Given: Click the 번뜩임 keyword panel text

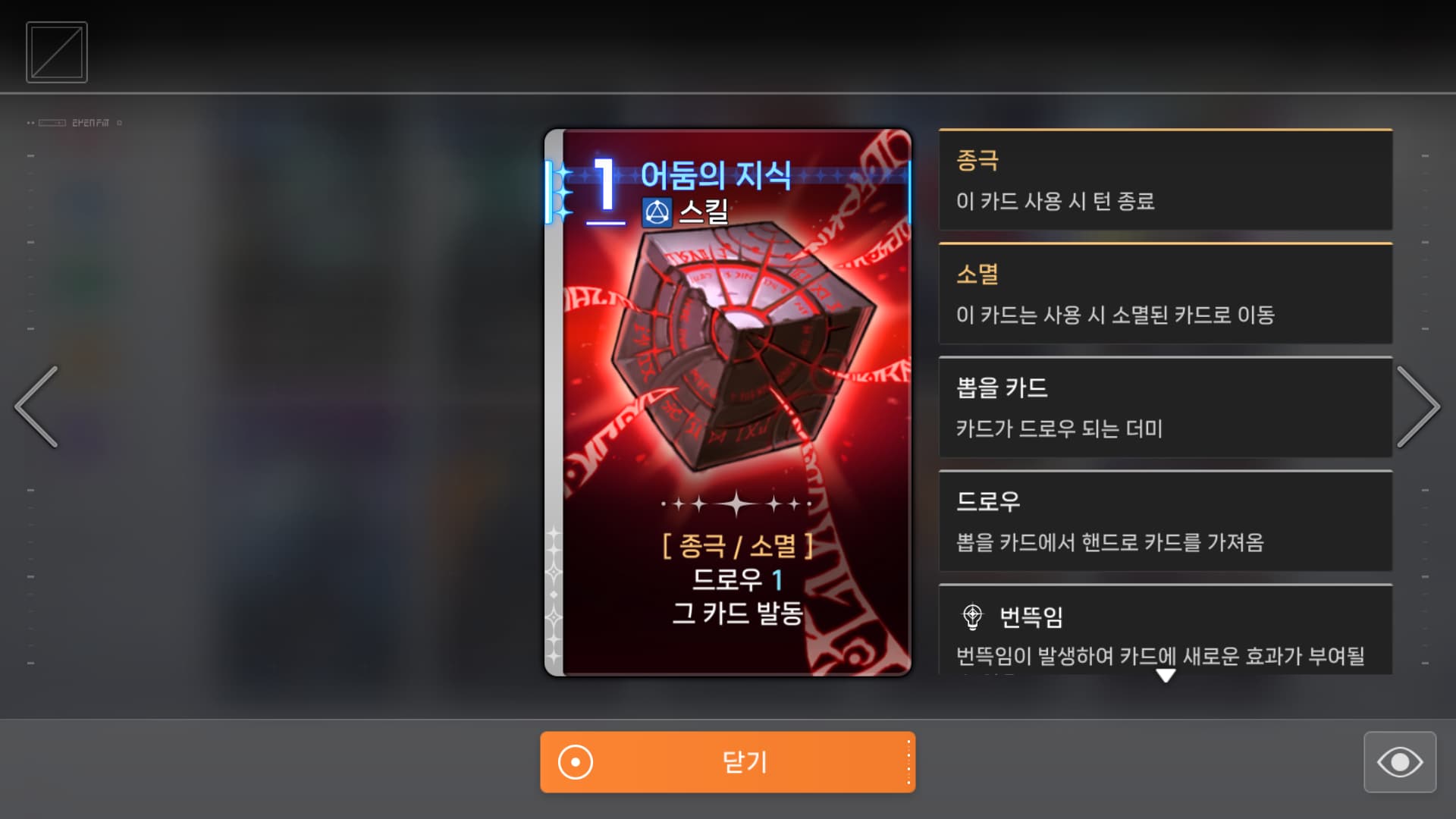Looking at the screenshot, I should tap(1031, 617).
